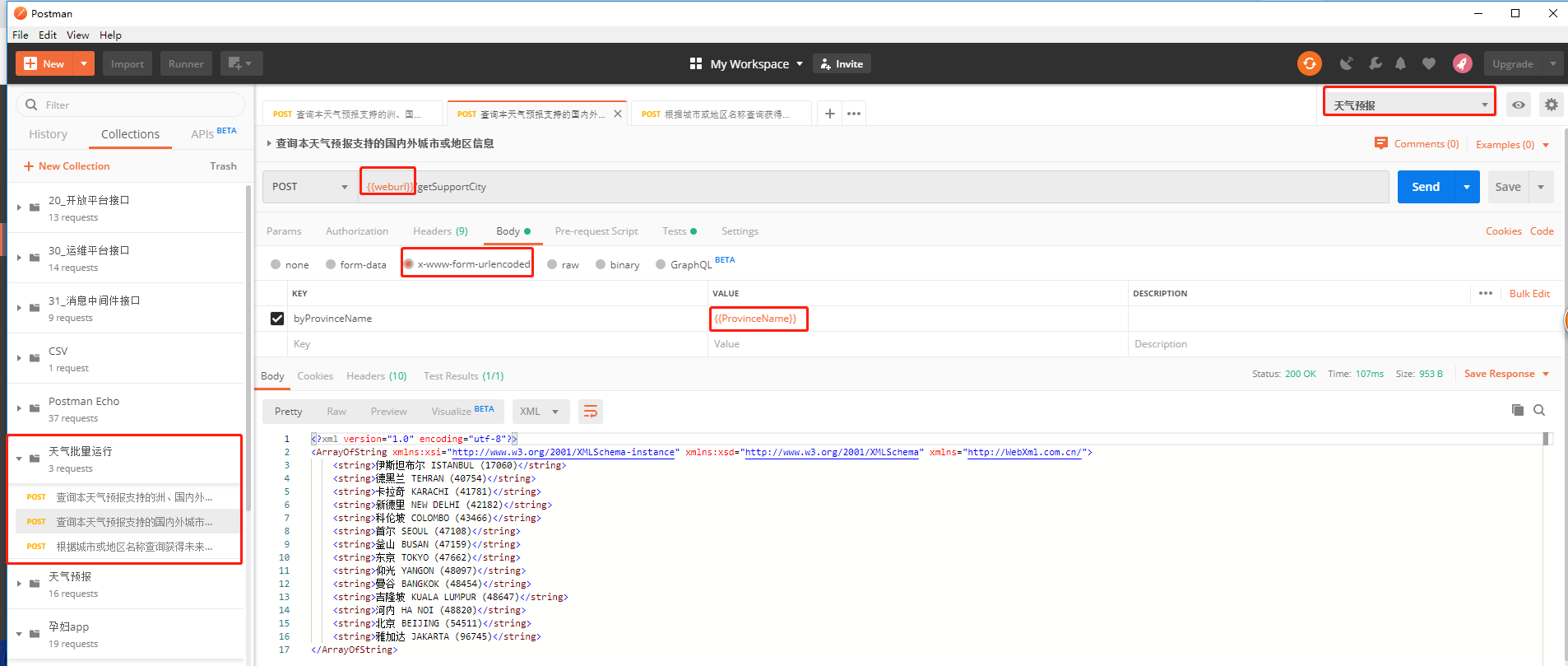Open the View menu
Viewport: 1568px width, 666px height.
(78, 35)
